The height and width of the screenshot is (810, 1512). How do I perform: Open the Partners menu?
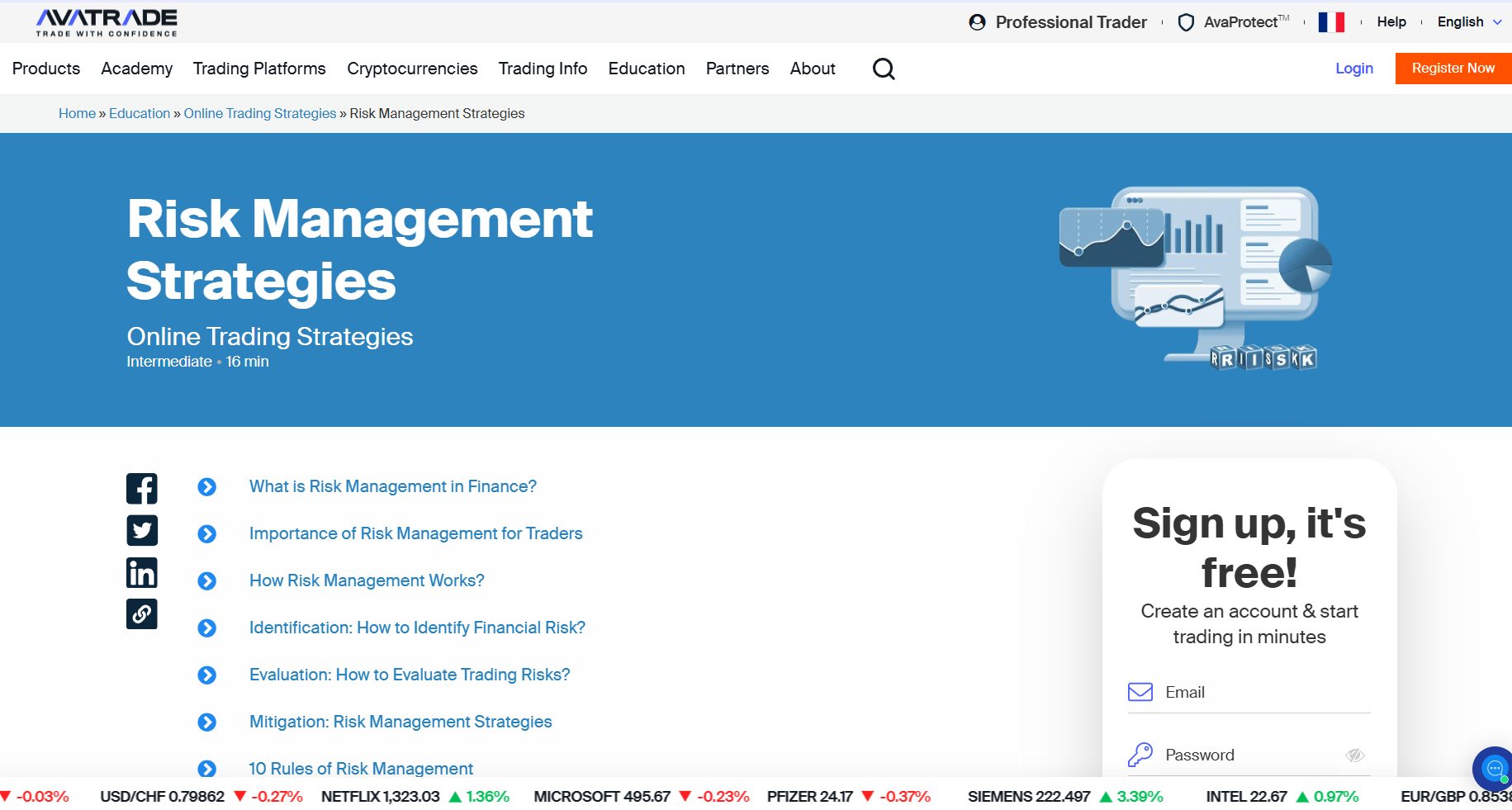(737, 69)
